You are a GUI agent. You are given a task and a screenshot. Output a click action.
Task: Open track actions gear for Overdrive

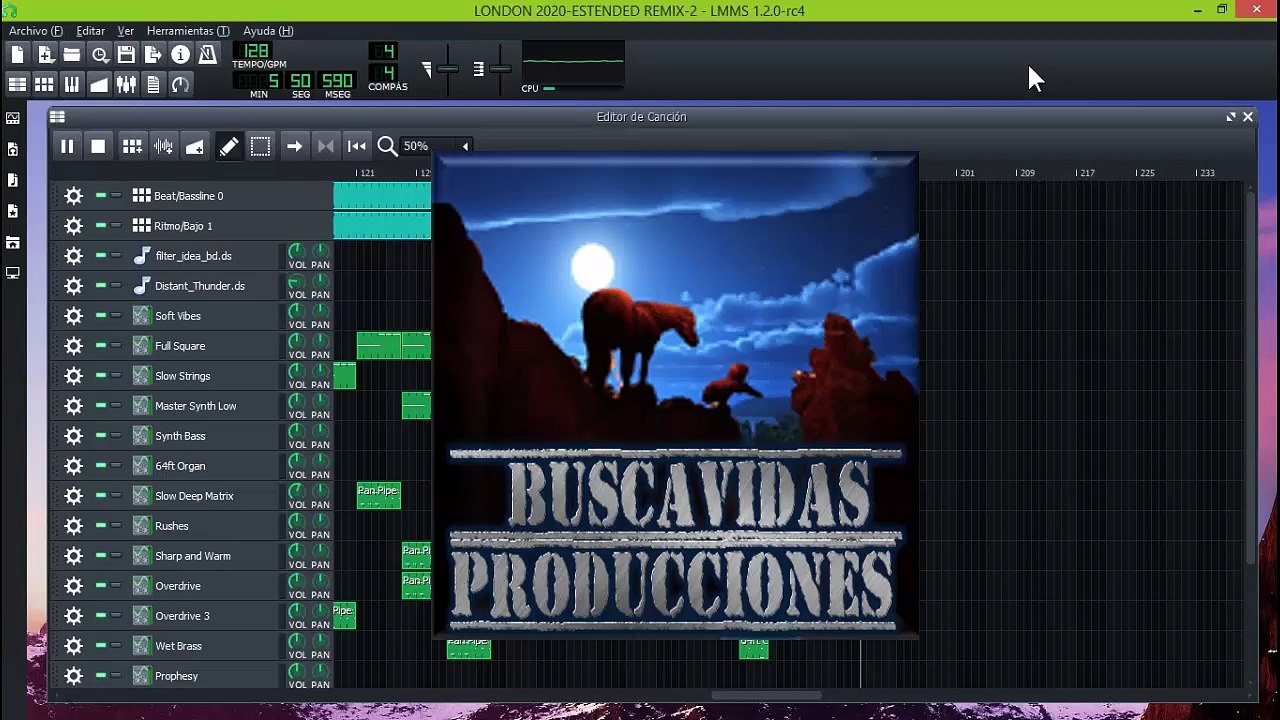73,586
